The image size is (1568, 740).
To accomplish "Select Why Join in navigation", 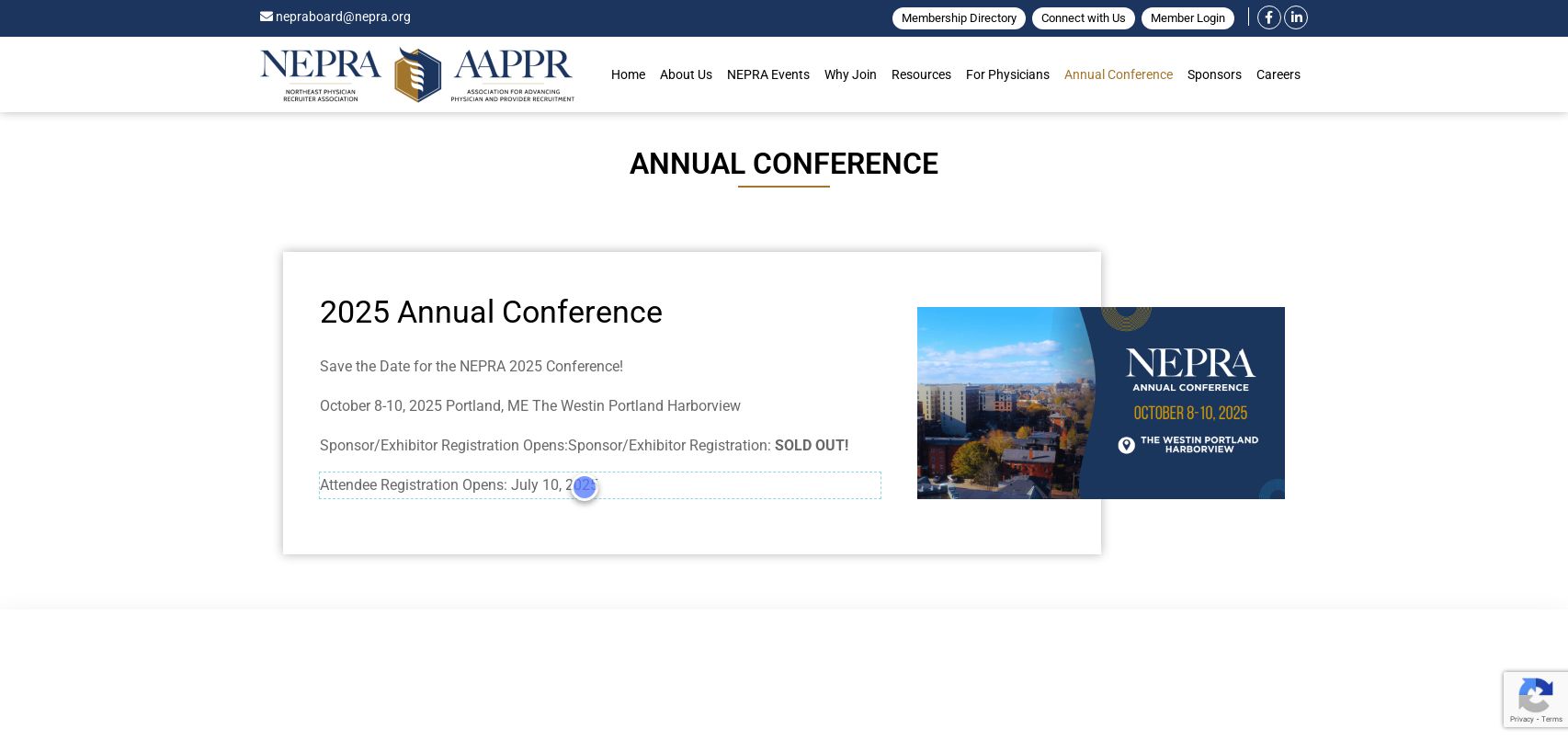I will coord(850,74).
